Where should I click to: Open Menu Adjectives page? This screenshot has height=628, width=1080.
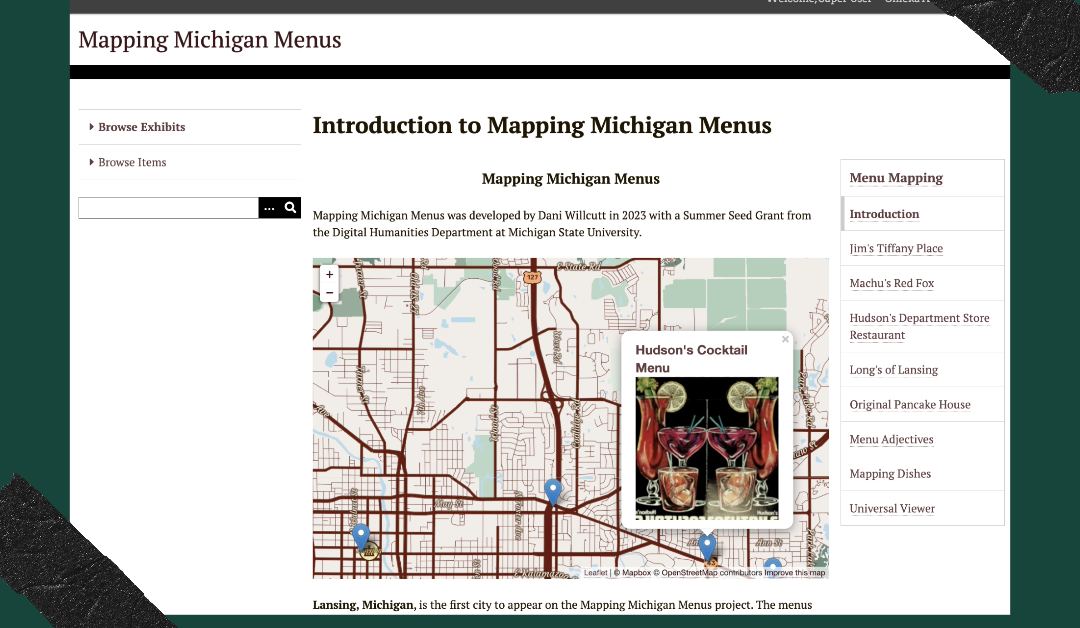[891, 439]
